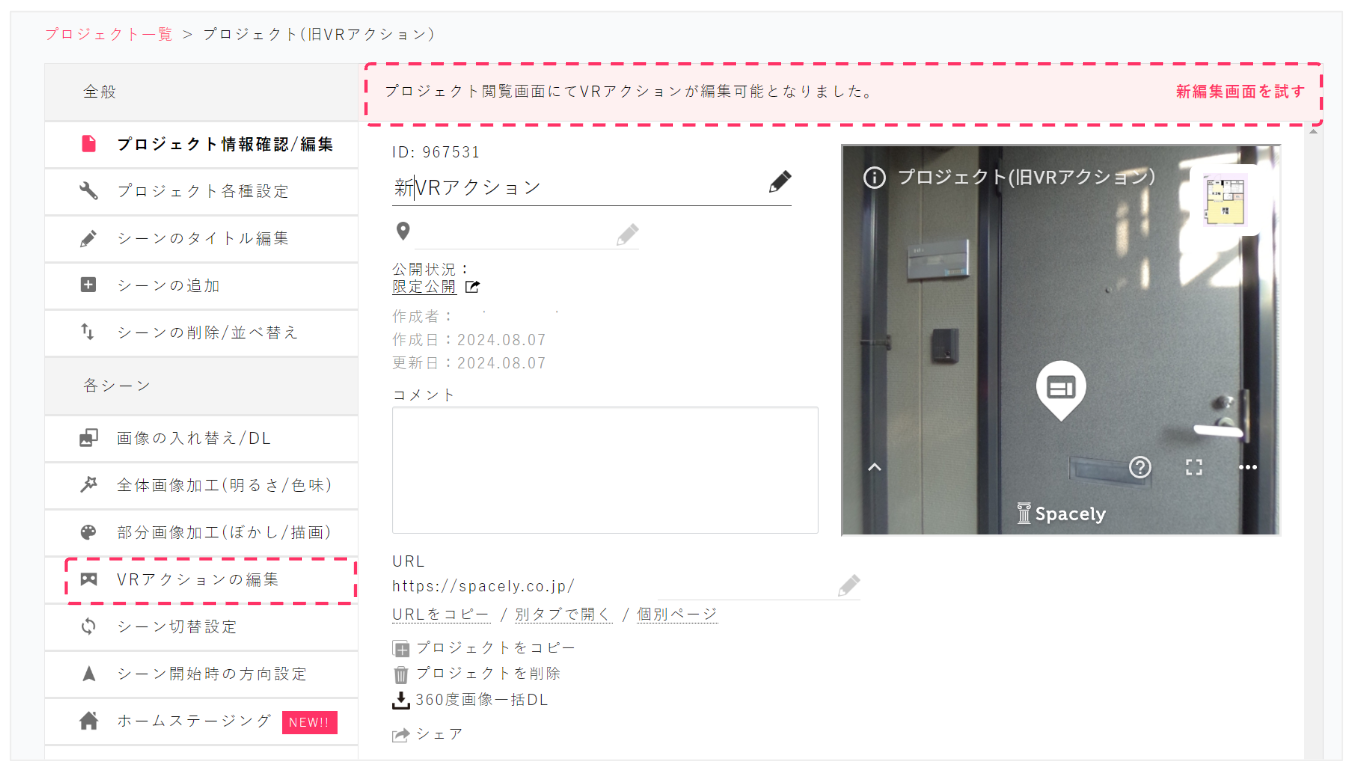Click the info icon in VR viewer
Viewport: 1356px width, 766px height.
tap(874, 177)
